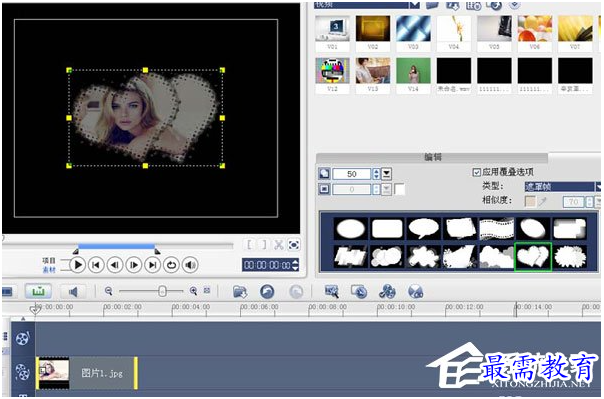
Task: Click the transparency value field 50
Action: (x=352, y=174)
